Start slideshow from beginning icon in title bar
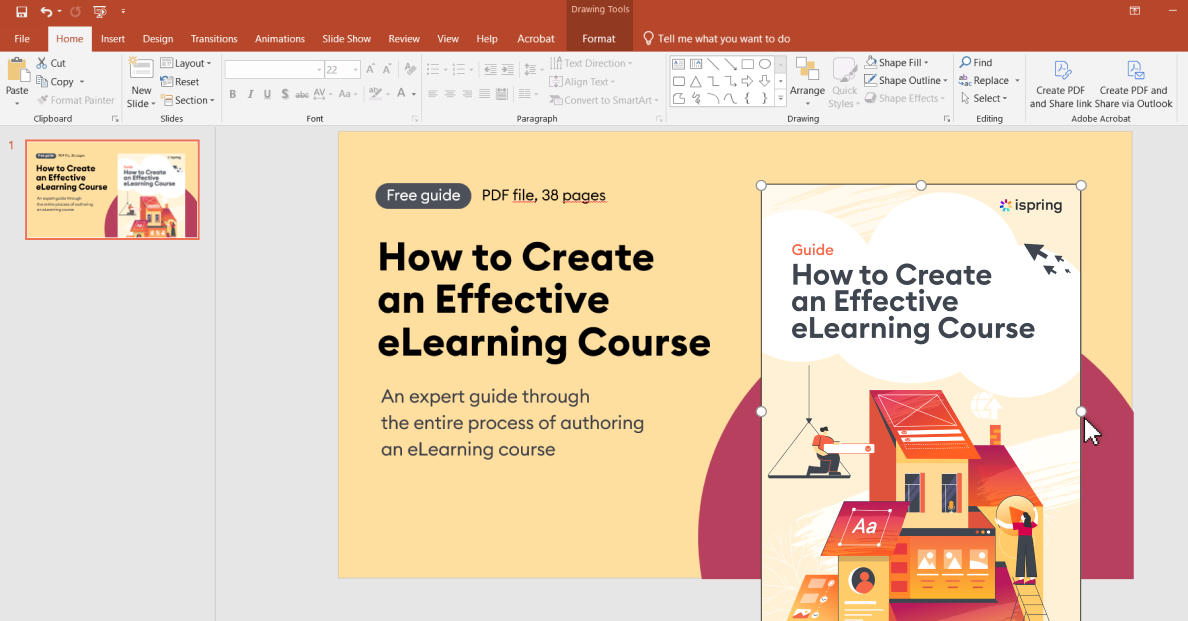 tap(99, 11)
